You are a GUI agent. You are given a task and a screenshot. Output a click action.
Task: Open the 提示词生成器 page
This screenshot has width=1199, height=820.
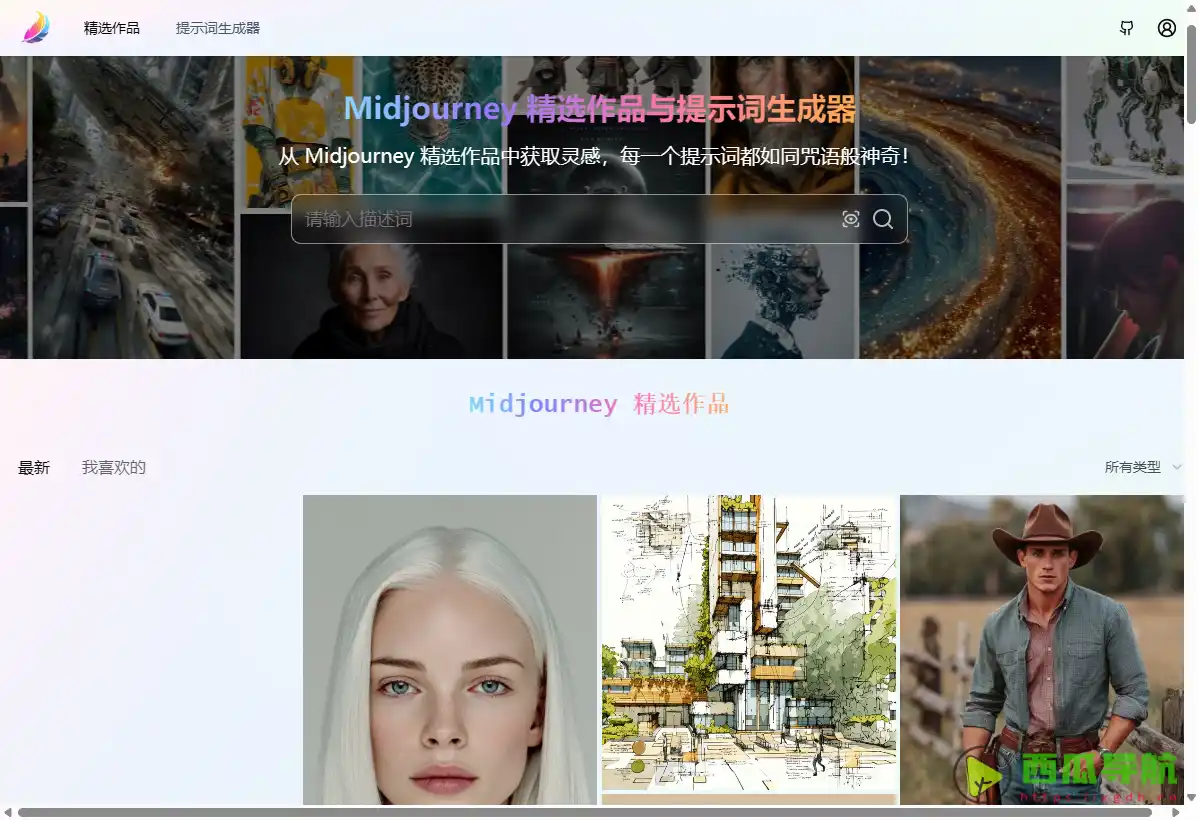[x=217, y=28]
